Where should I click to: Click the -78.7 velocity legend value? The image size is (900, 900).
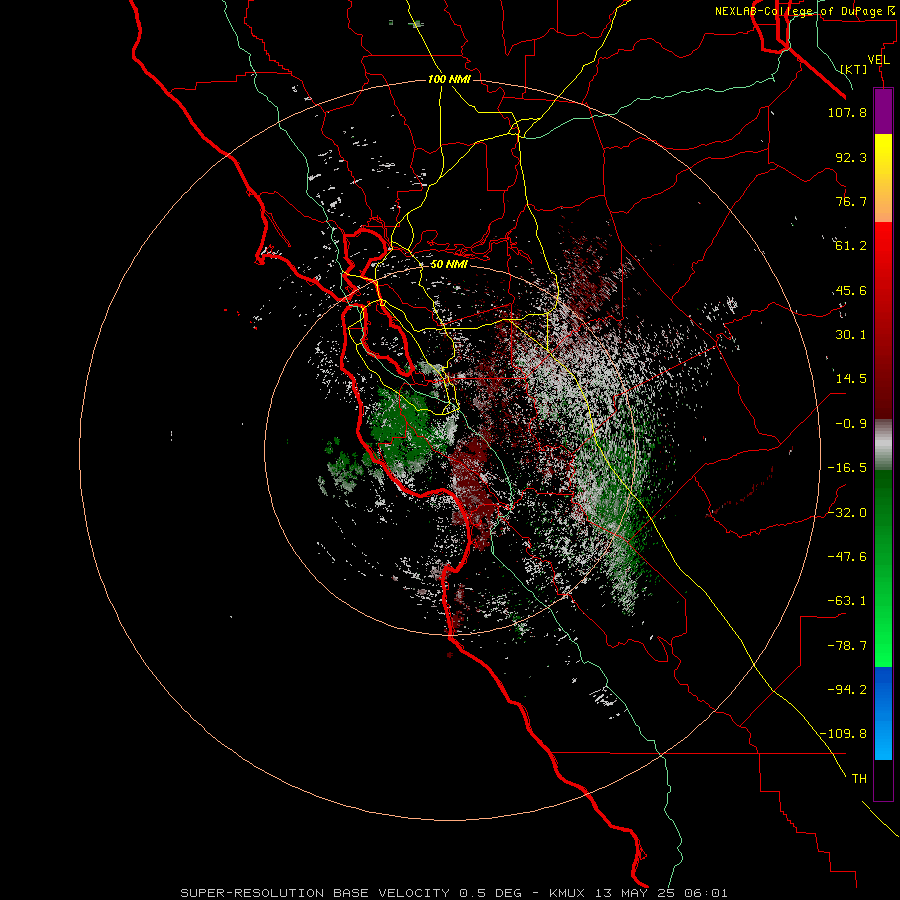point(847,646)
